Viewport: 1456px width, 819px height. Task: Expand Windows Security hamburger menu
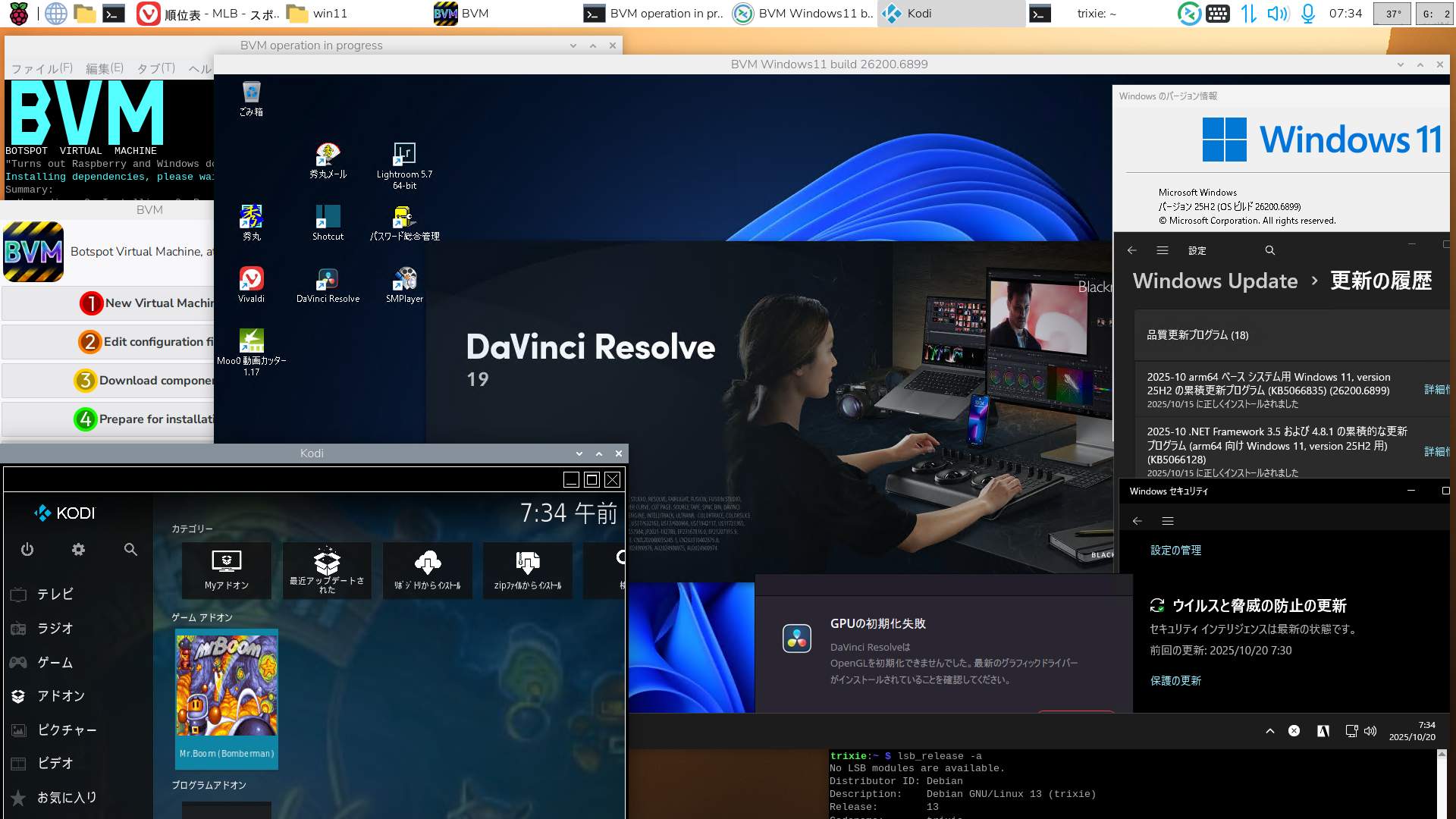(1168, 521)
